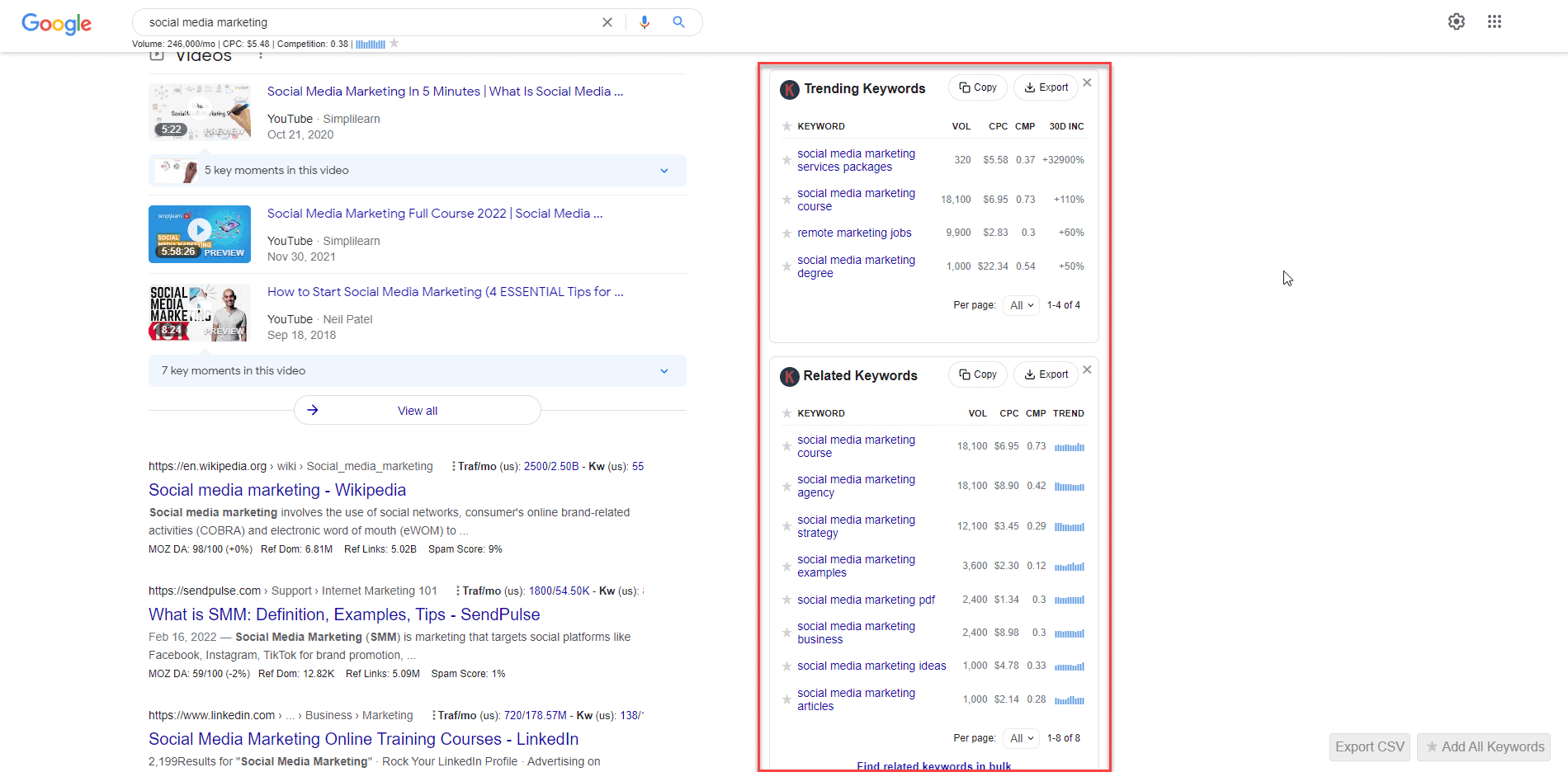Click the Neil Patel video thumbnail
This screenshot has width=1568, height=772.
199,312
